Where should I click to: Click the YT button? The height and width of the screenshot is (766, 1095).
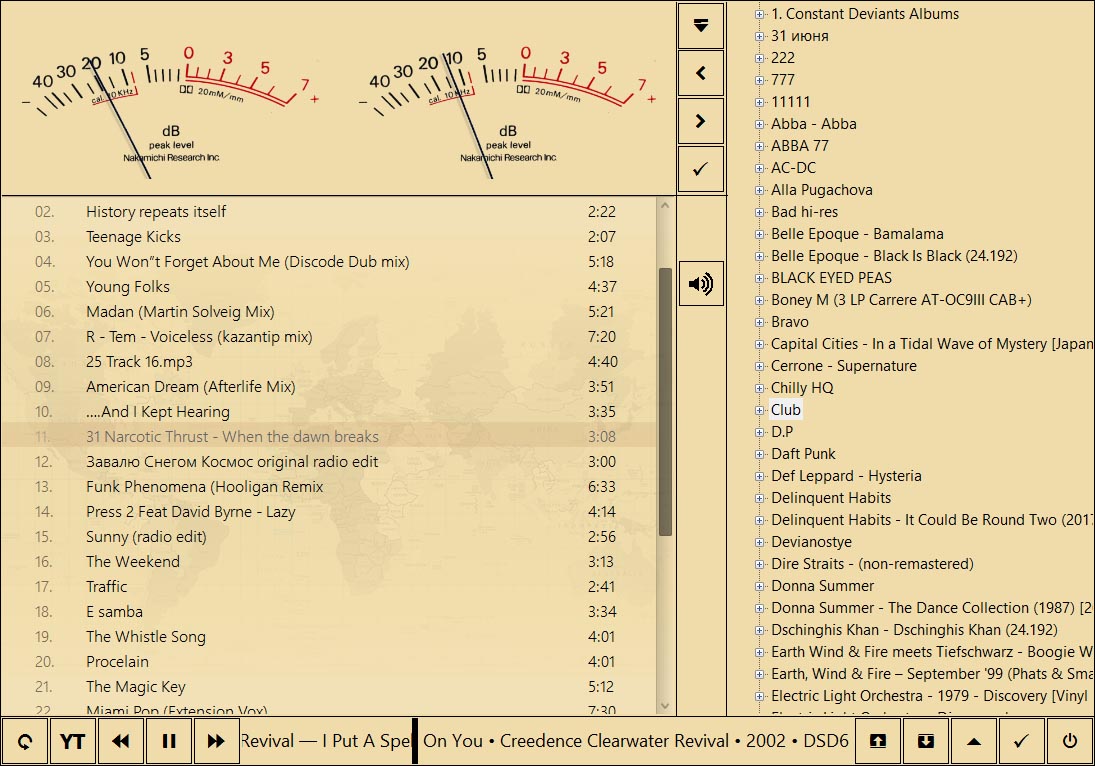coord(72,741)
